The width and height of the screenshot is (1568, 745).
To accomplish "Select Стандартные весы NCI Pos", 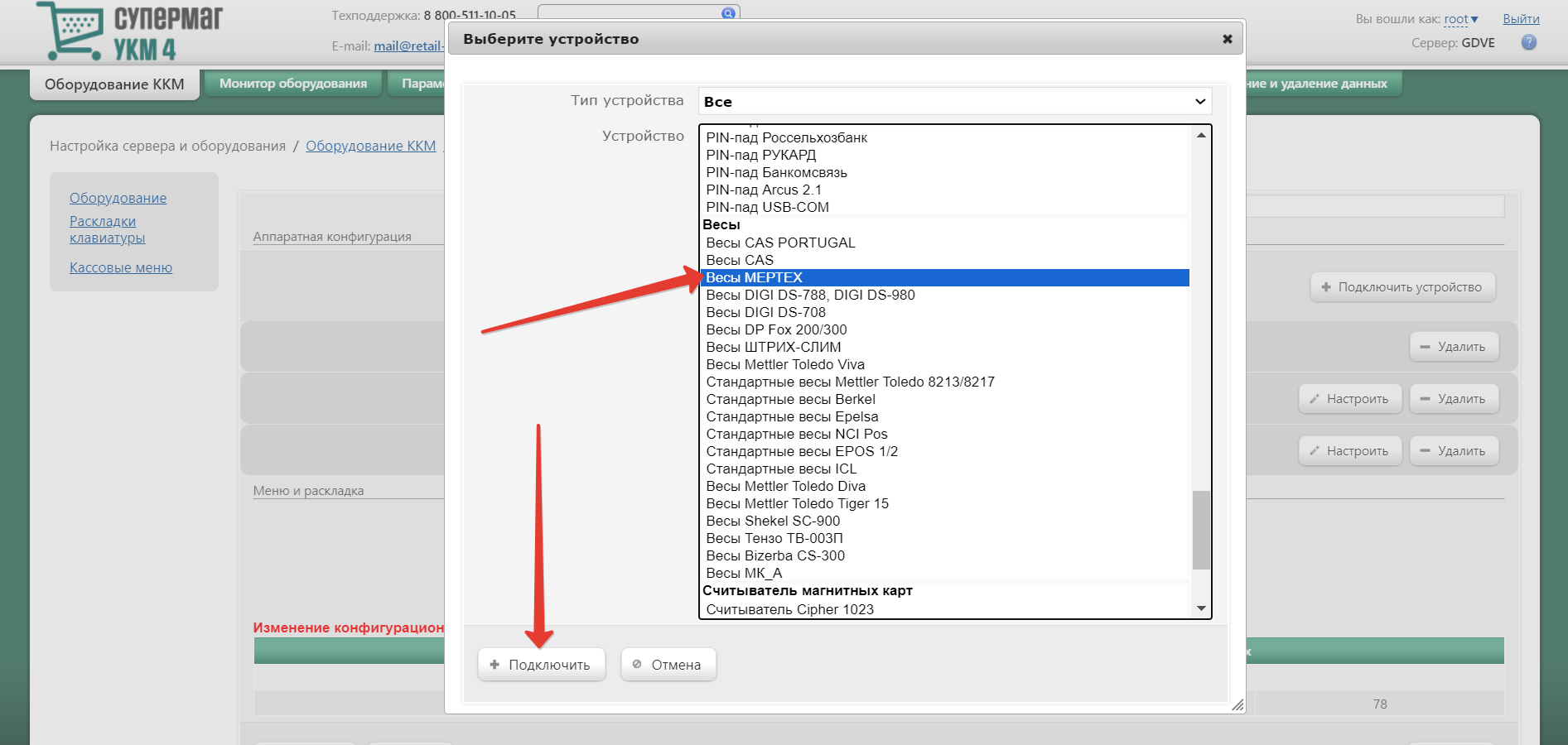I will [x=944, y=434].
